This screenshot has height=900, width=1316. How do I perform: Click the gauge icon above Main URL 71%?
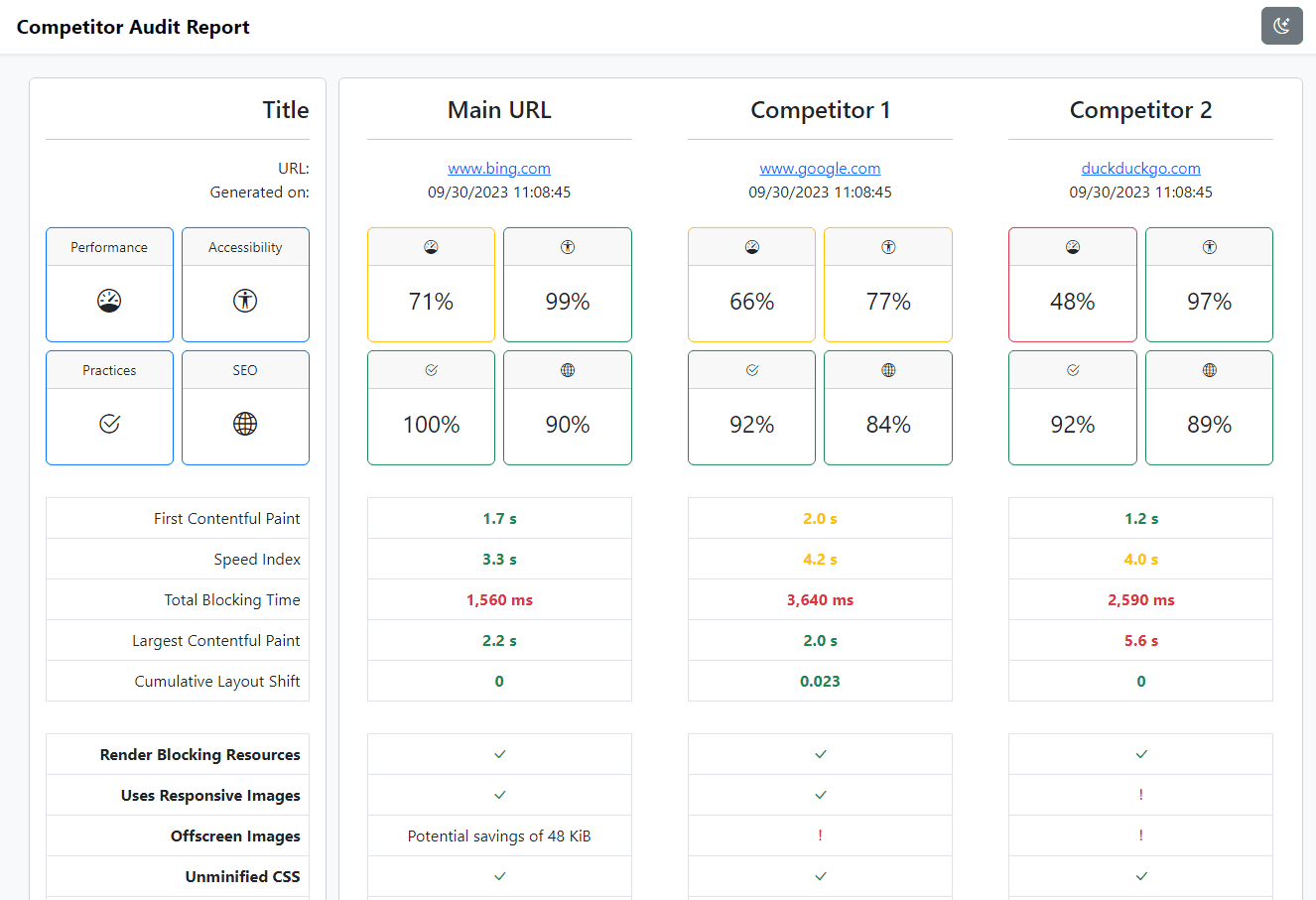[431, 247]
